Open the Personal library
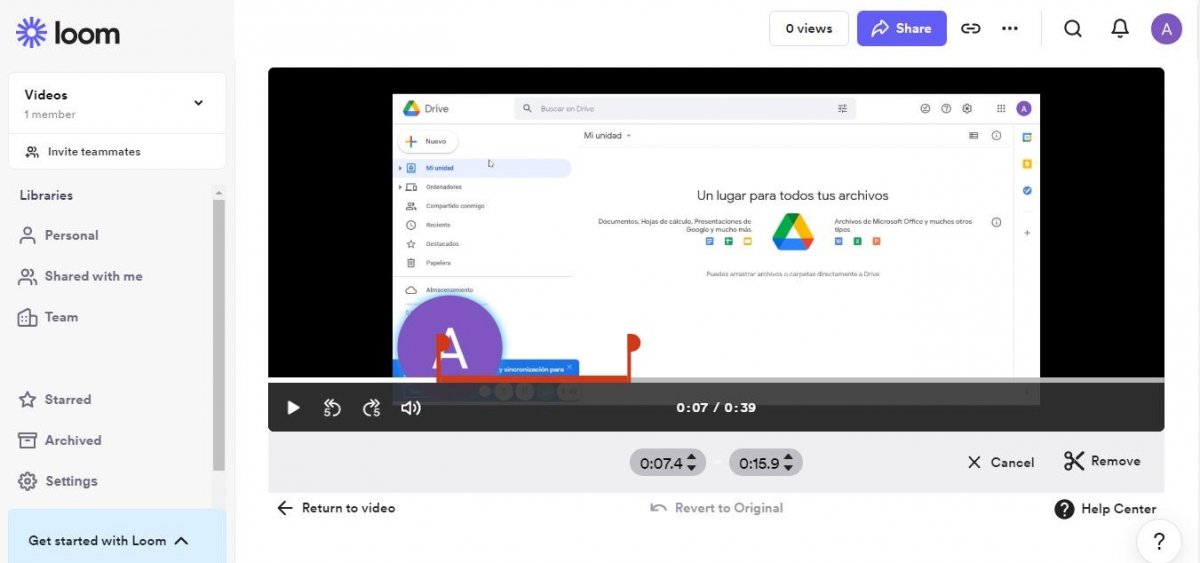The height and width of the screenshot is (563, 1200). pos(59,235)
